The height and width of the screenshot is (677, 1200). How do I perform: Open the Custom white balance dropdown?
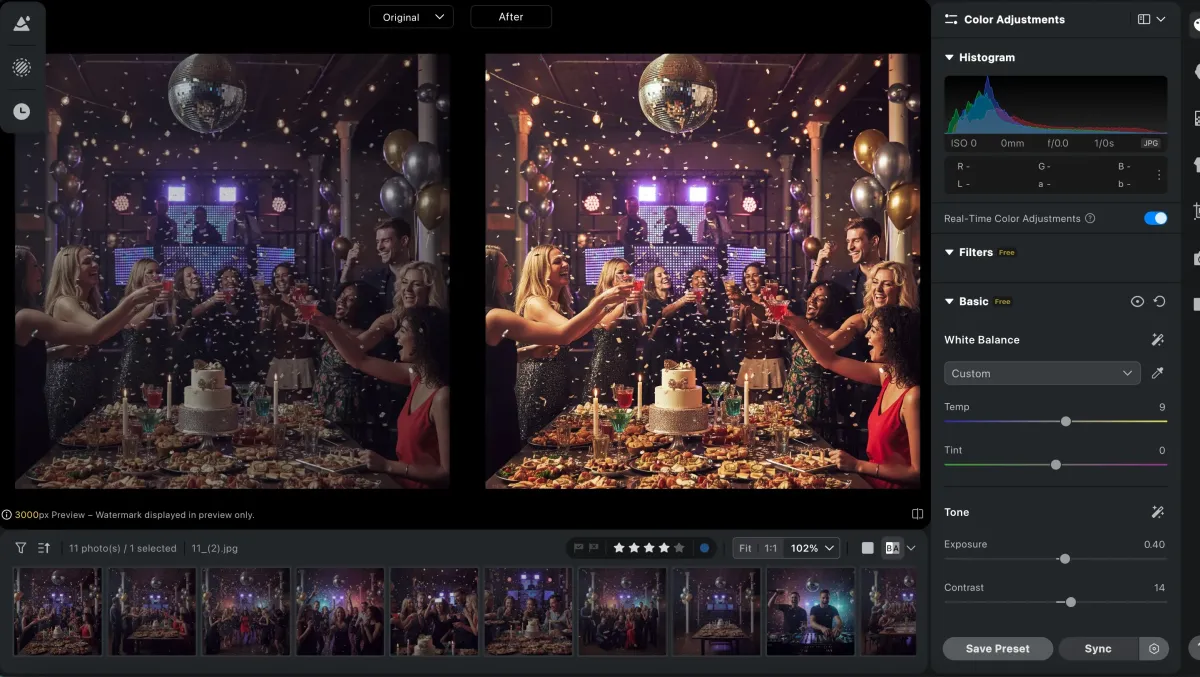(x=1041, y=373)
